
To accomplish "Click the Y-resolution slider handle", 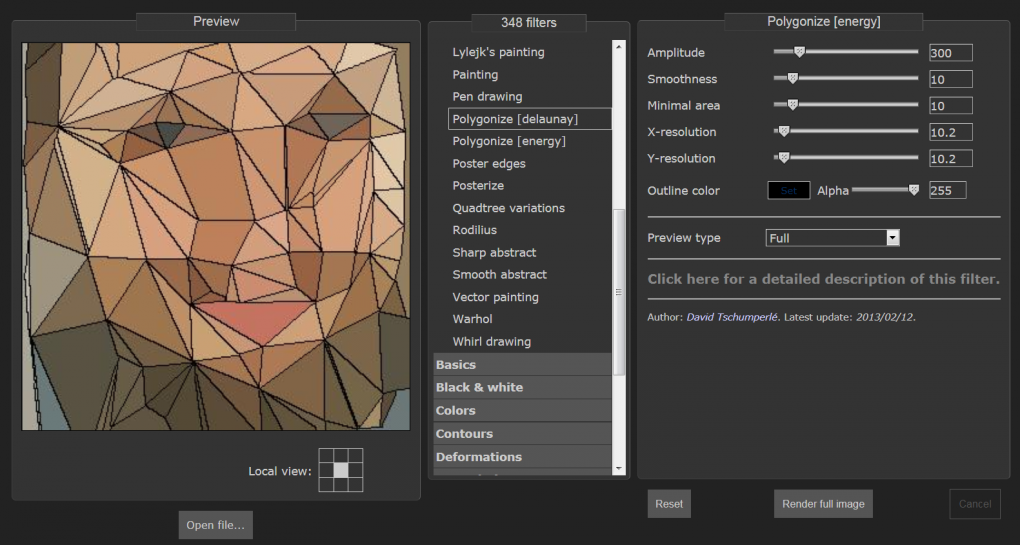I will point(784,157).
